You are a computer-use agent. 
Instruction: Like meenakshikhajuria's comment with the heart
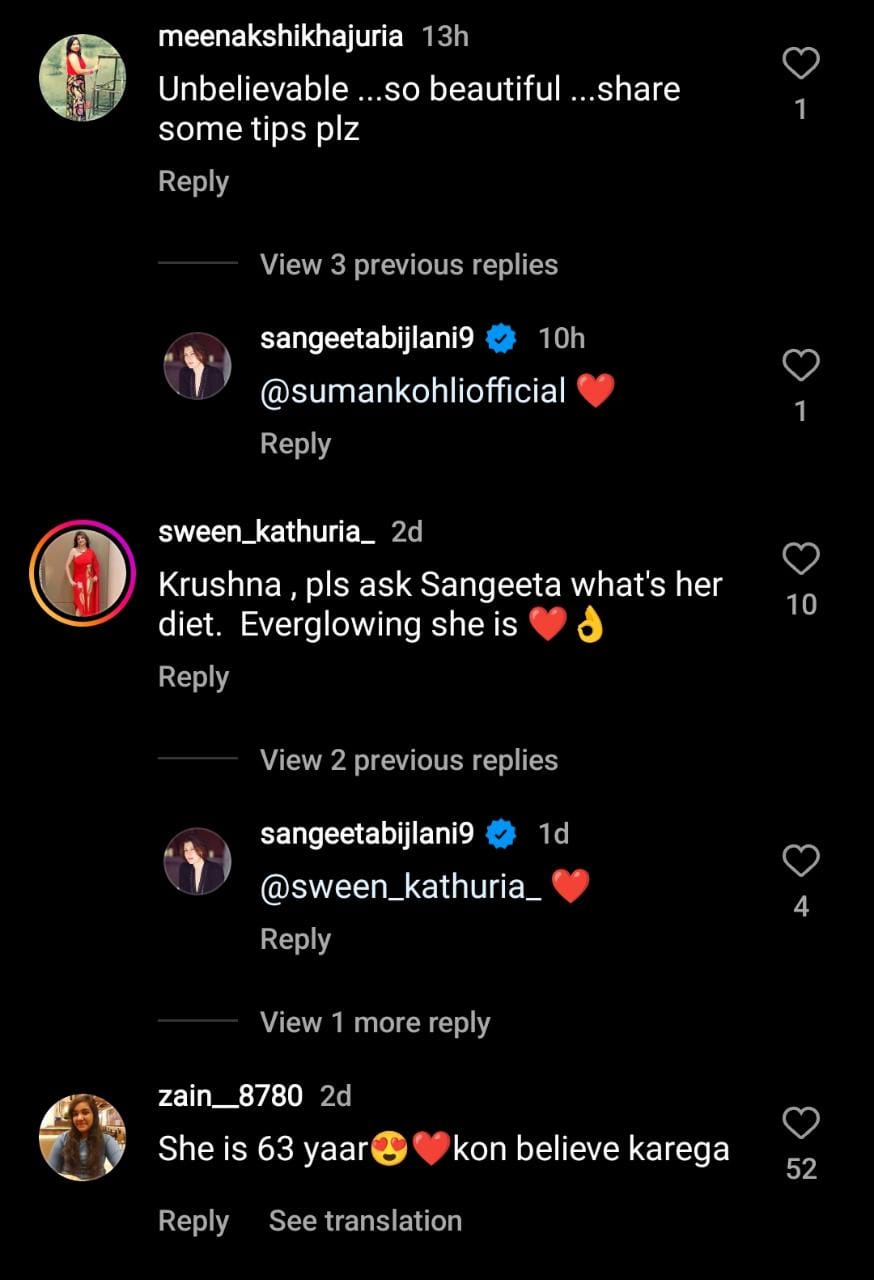800,65
